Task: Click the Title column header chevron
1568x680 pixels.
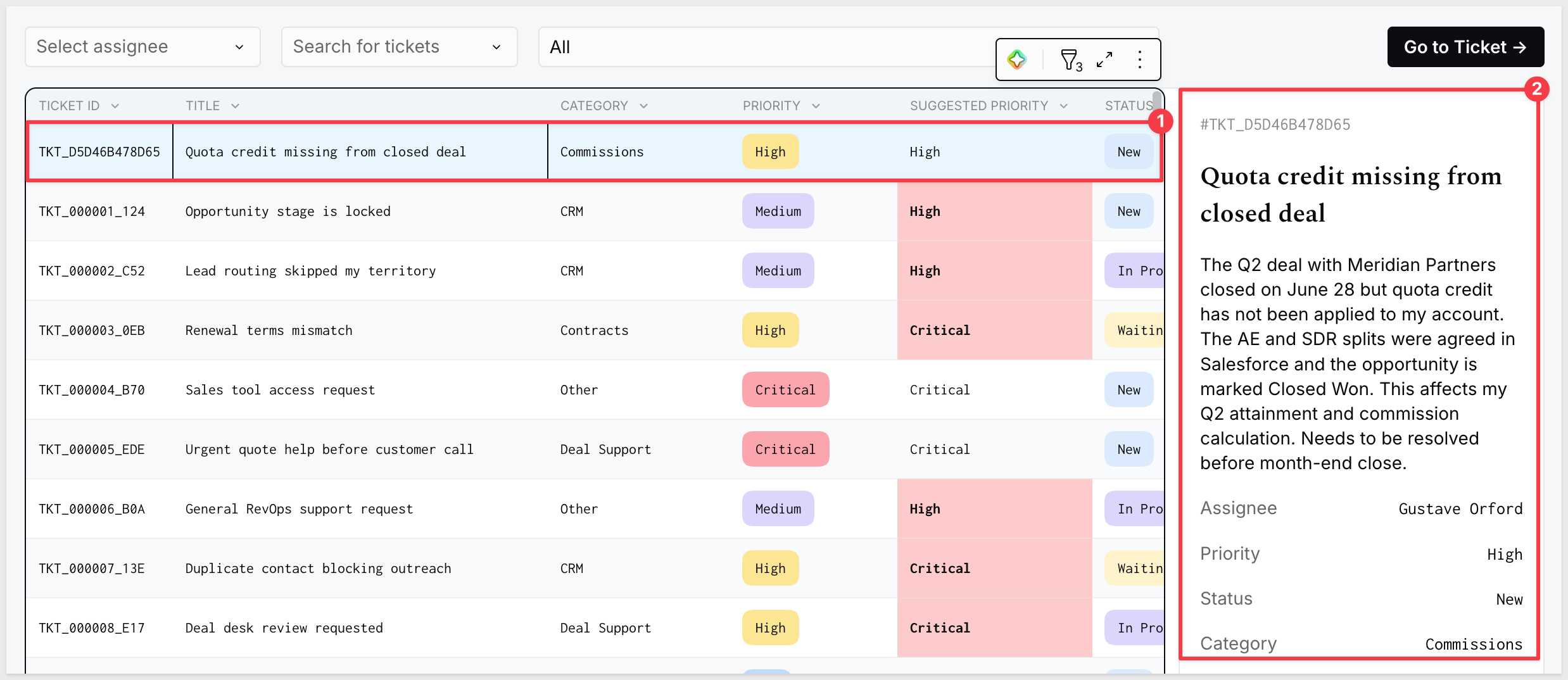Action: point(235,106)
